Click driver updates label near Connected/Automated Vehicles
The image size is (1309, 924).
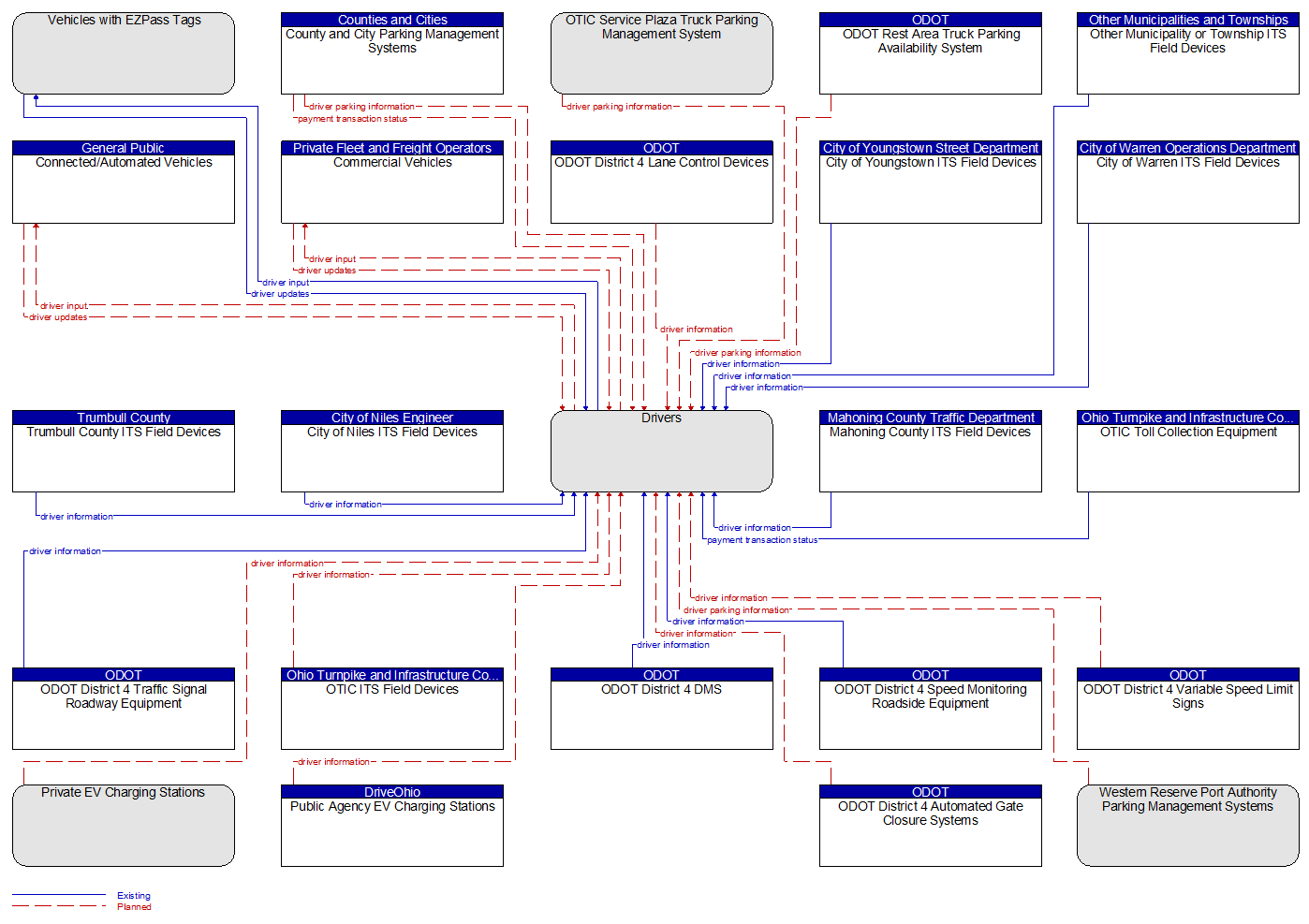58,317
